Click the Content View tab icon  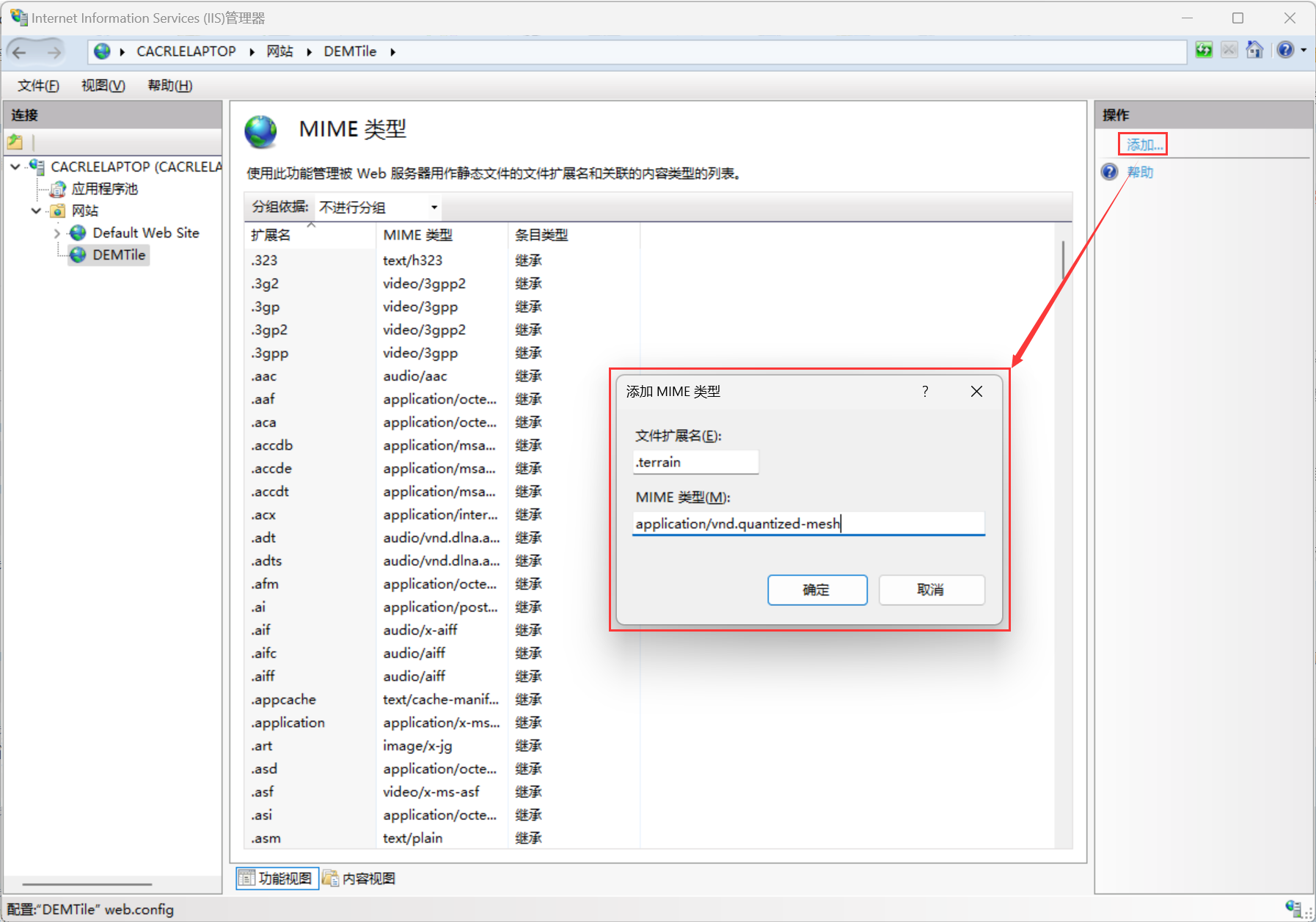coord(331,878)
